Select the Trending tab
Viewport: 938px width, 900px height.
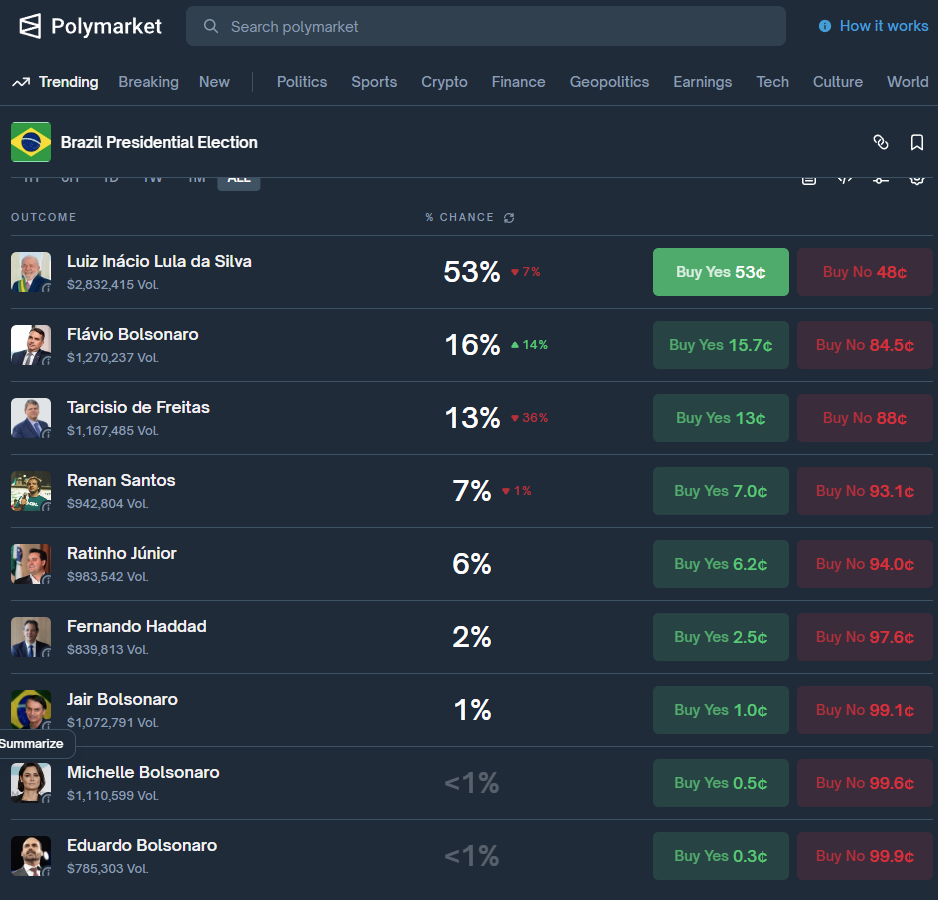[69, 82]
